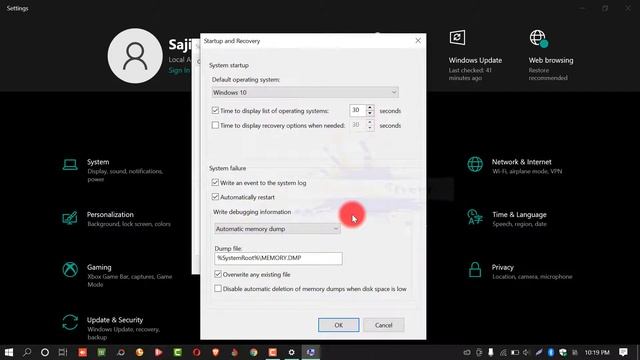The width and height of the screenshot is (640, 360).
Task: Uncheck 'Write an event to the system log'
Action: [x=216, y=182]
